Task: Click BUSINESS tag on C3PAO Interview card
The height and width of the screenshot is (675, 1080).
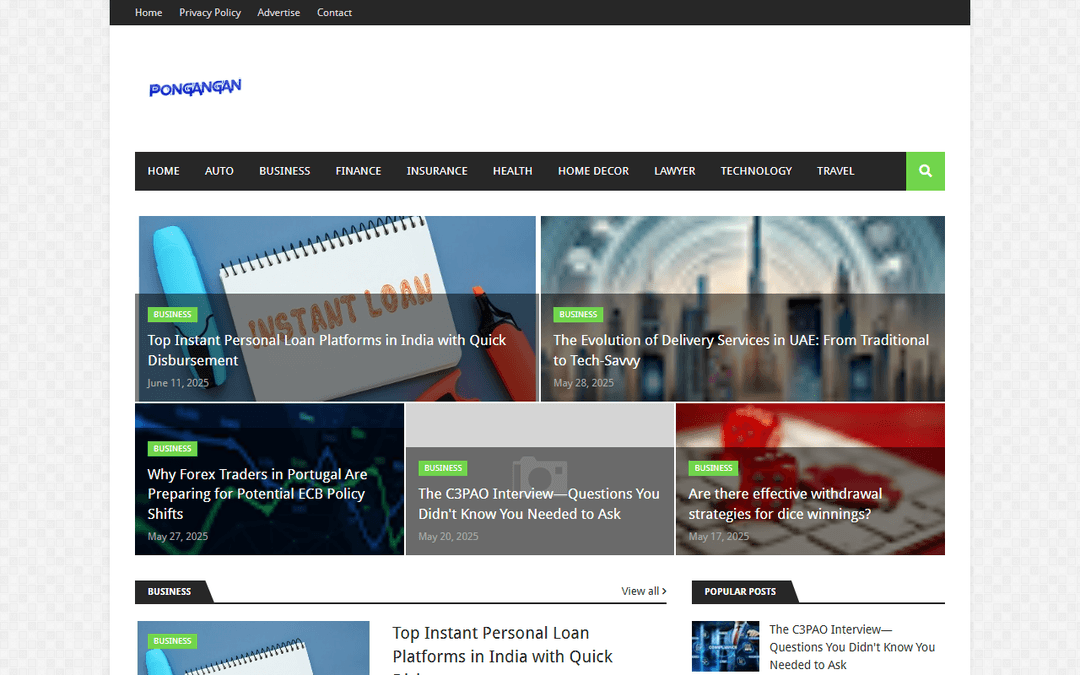Action: click(443, 468)
